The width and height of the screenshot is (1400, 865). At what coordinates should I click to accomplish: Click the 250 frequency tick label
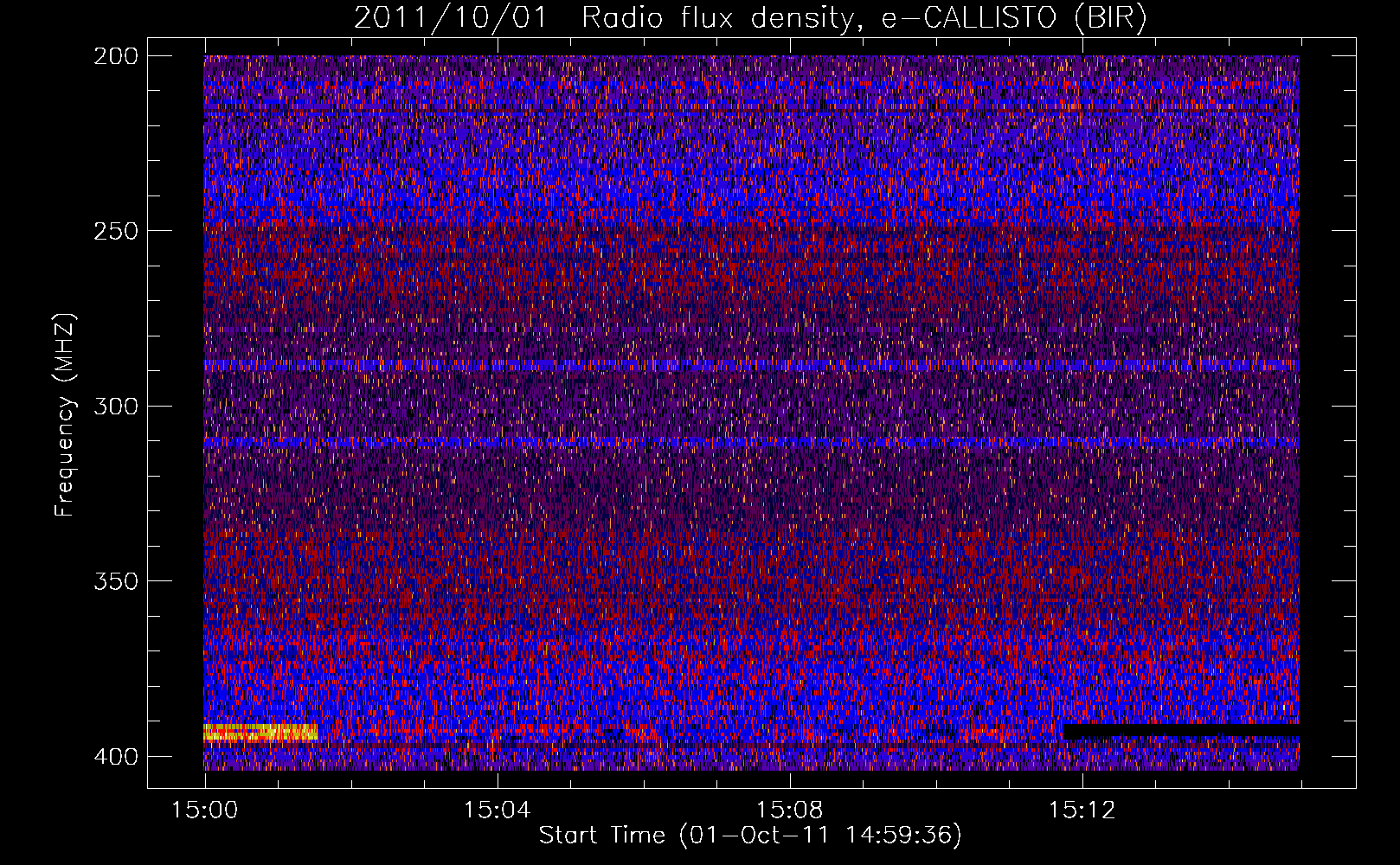click(115, 231)
